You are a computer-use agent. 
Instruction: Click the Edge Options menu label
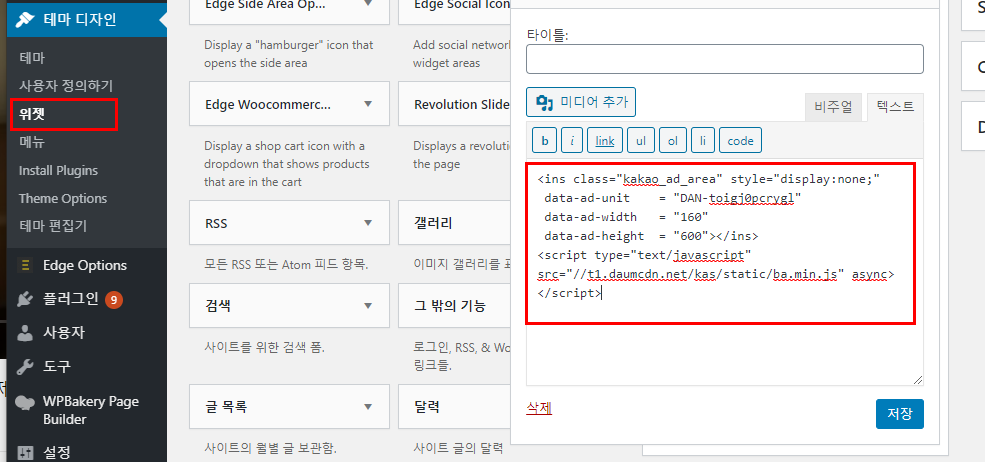pyautogui.click(x=85, y=265)
